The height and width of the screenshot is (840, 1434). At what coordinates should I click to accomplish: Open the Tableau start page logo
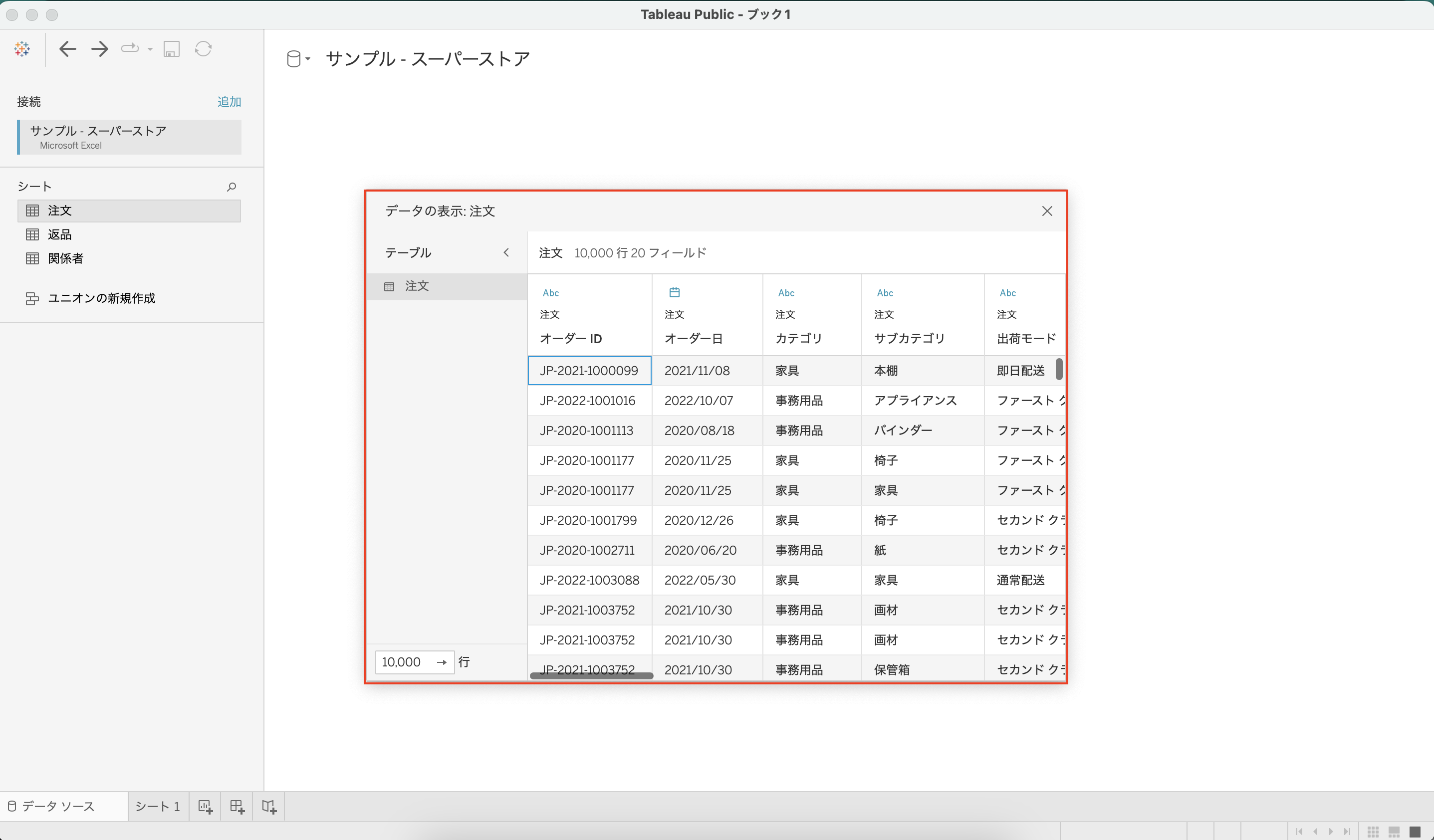[x=21, y=48]
